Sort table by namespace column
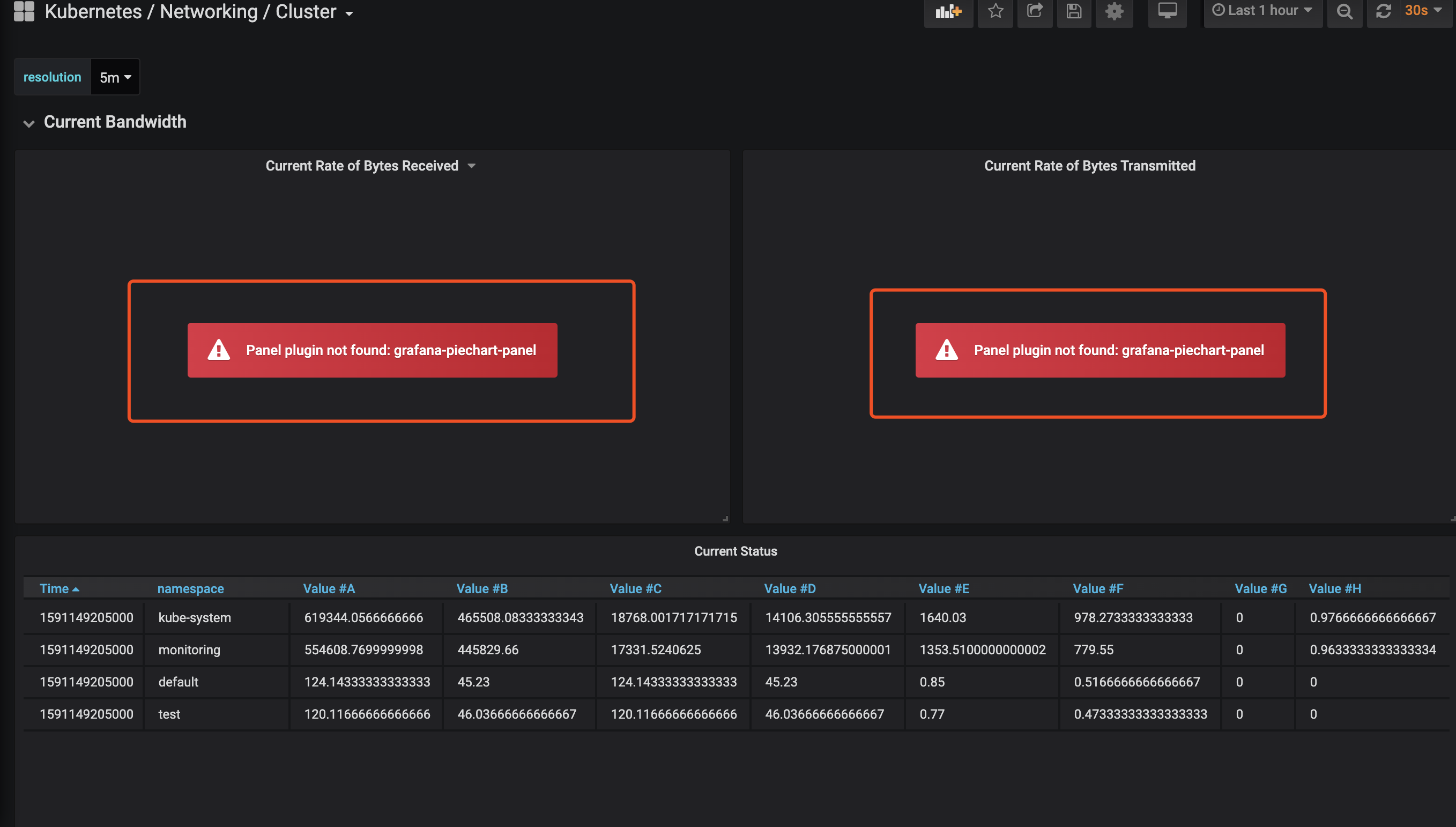Image resolution: width=1456 pixels, height=827 pixels. tap(190, 588)
